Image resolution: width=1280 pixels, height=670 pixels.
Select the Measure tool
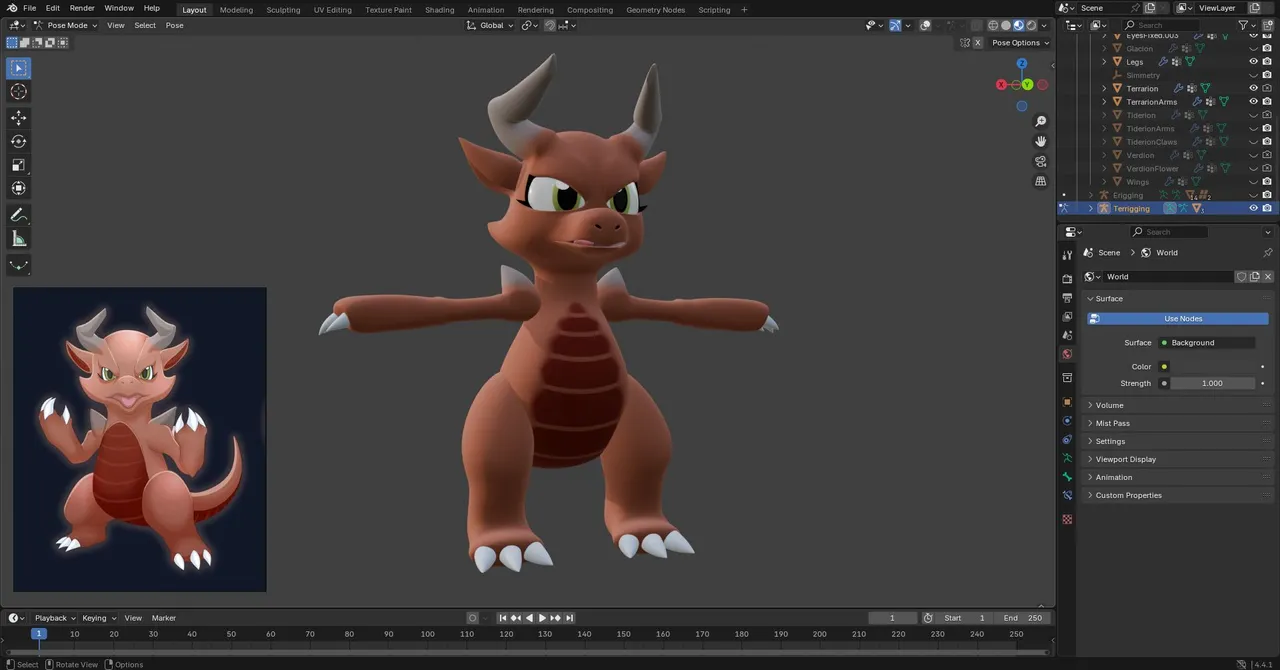[x=19, y=238]
